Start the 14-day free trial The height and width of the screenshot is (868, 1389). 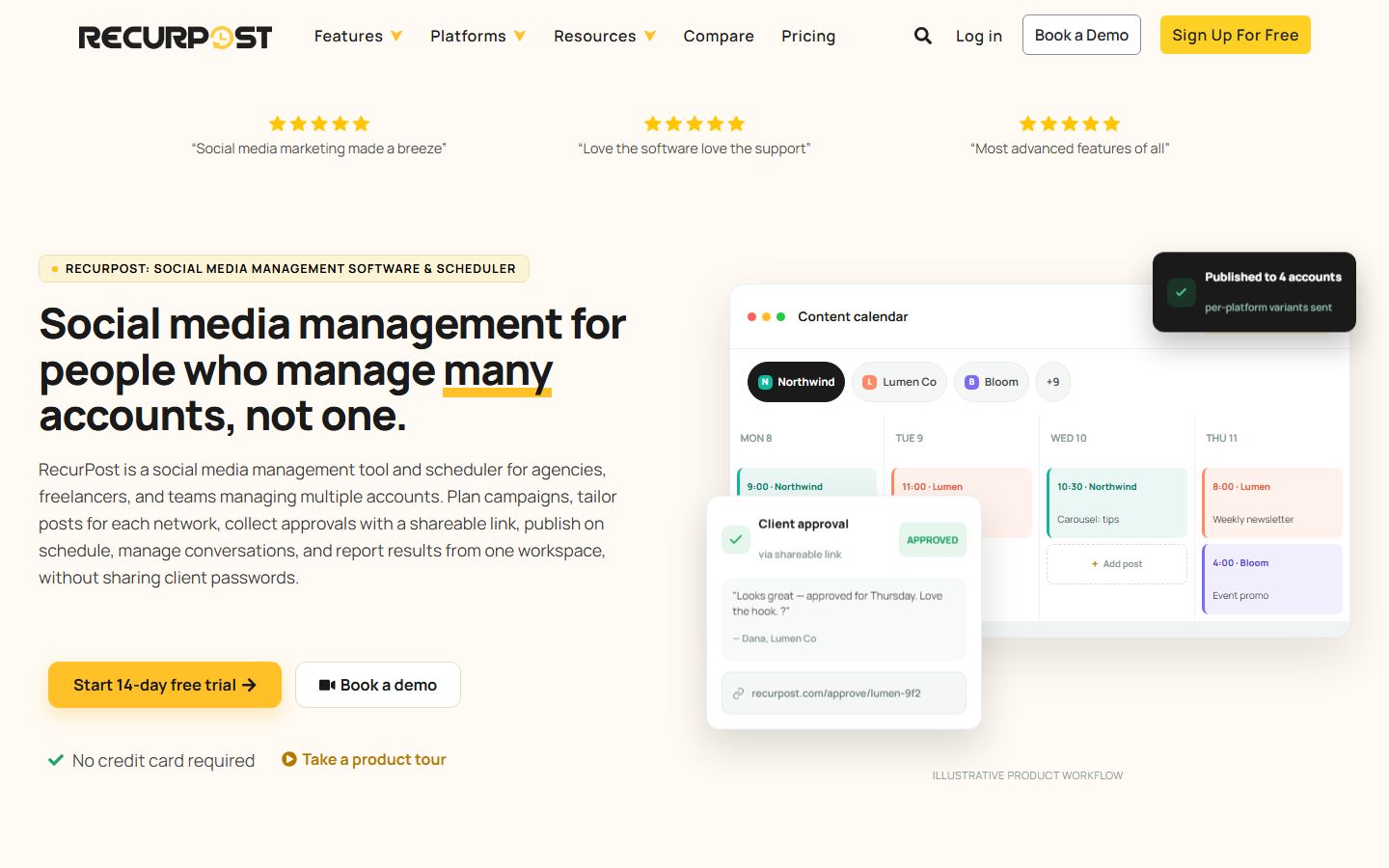(165, 685)
